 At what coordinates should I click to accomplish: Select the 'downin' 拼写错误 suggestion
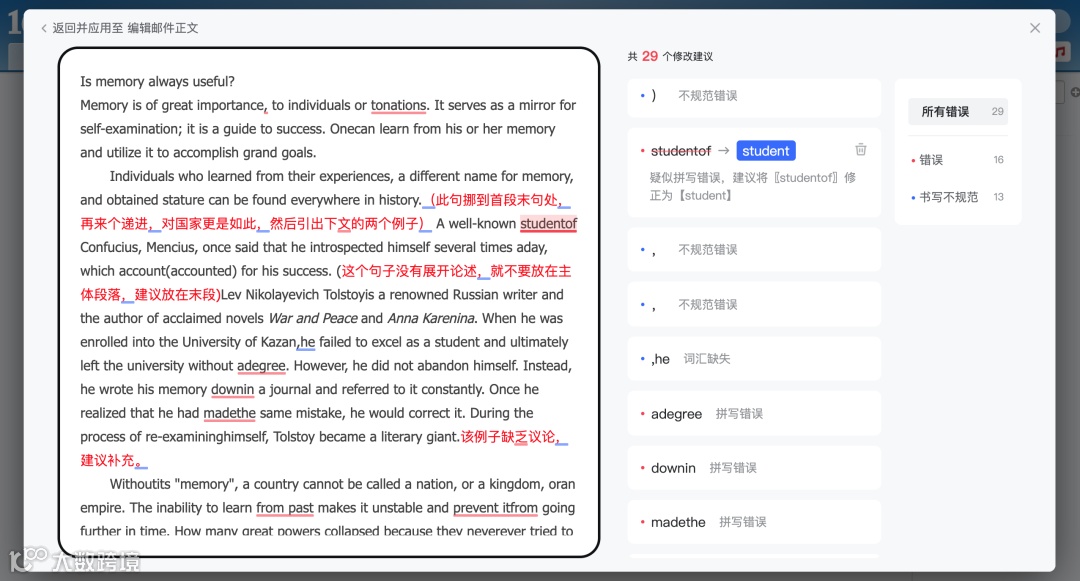pyautogui.click(x=754, y=468)
